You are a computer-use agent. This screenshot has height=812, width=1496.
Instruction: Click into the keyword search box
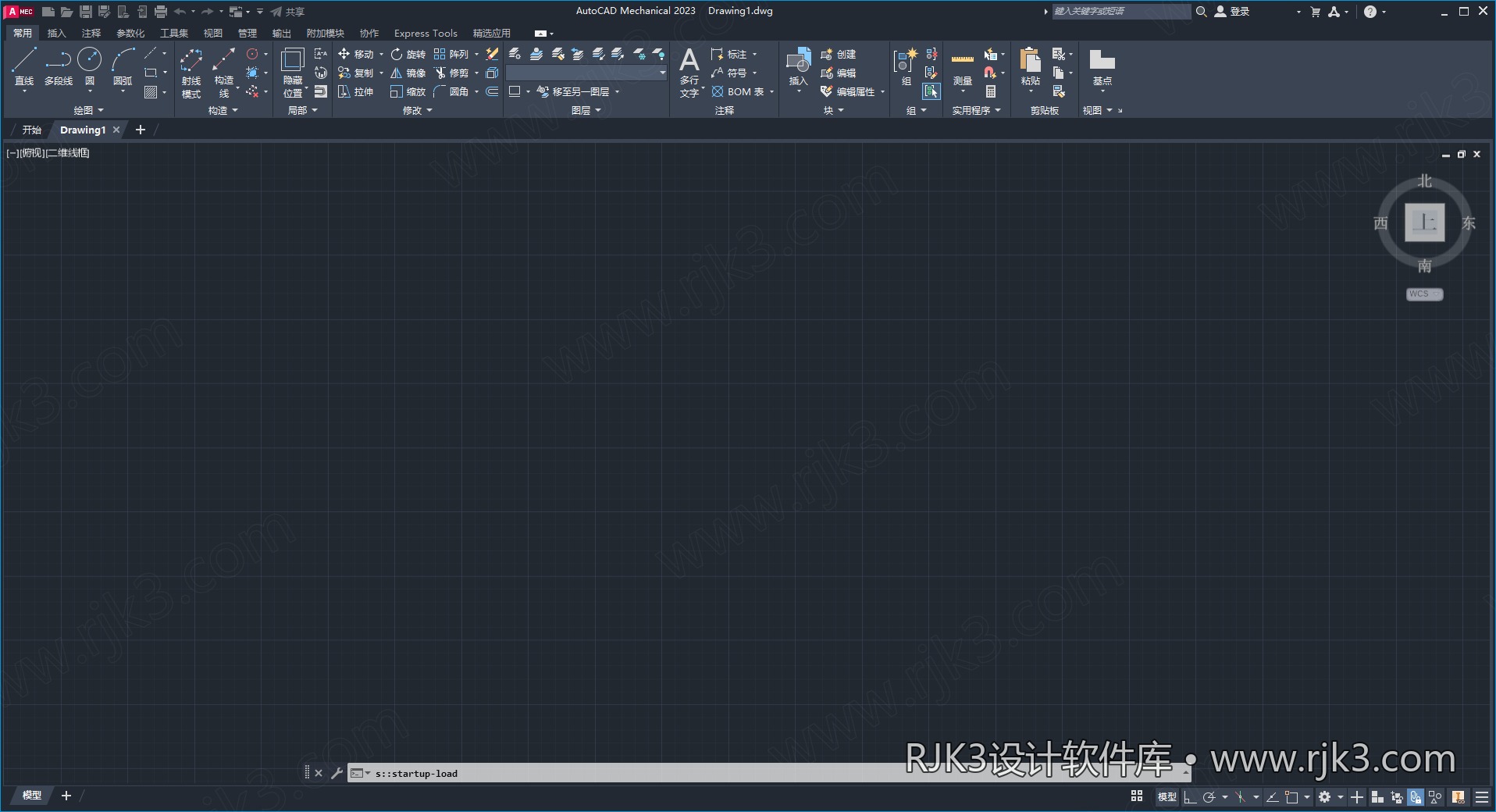[1120, 12]
